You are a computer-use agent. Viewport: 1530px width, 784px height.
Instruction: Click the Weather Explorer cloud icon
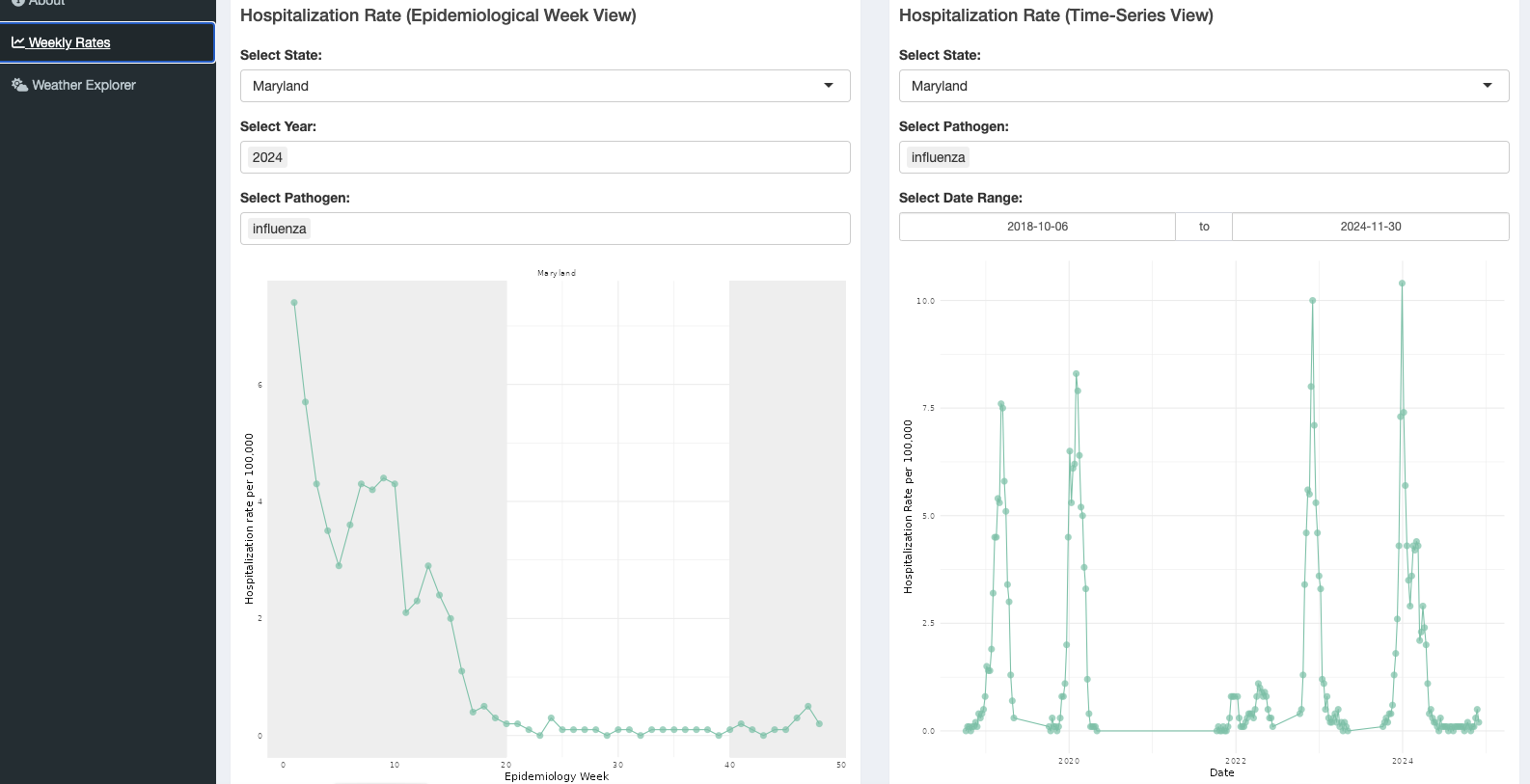tap(19, 85)
